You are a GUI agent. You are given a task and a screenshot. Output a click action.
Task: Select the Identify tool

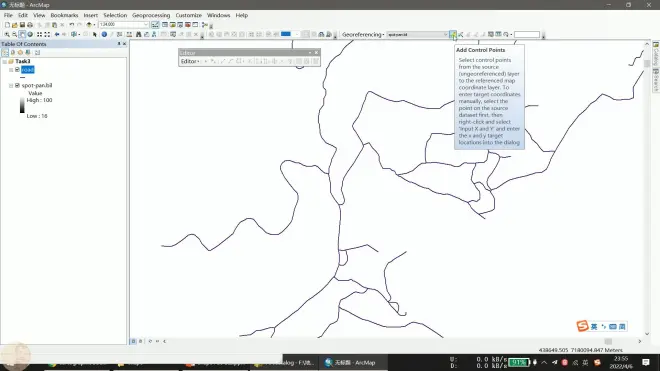pos(104,35)
